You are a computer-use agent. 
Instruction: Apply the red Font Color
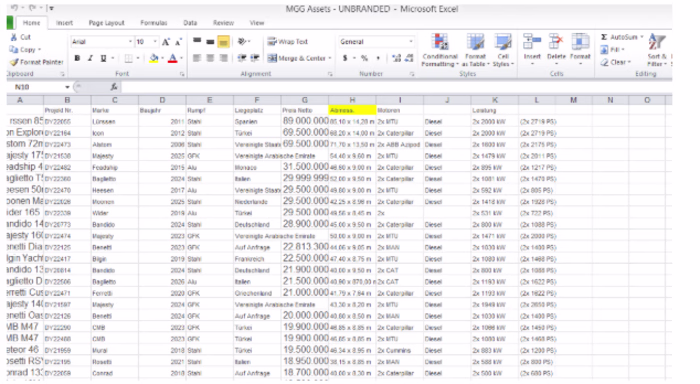tap(172, 58)
